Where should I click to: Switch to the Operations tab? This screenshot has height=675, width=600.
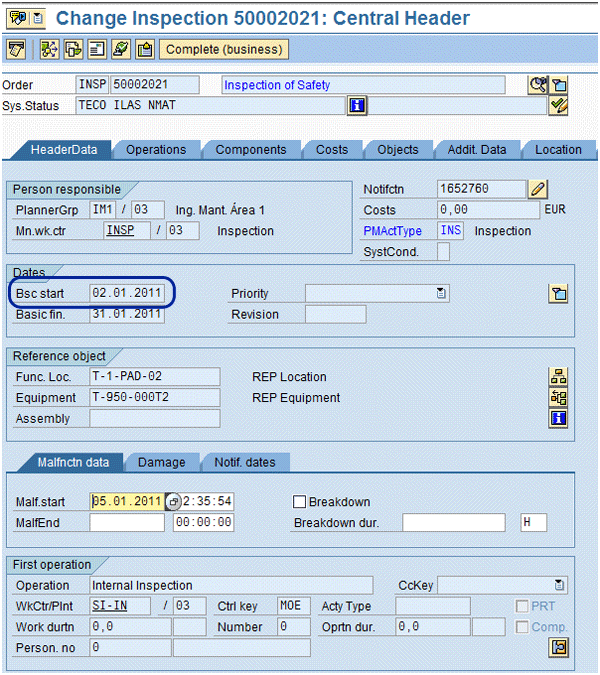point(155,150)
